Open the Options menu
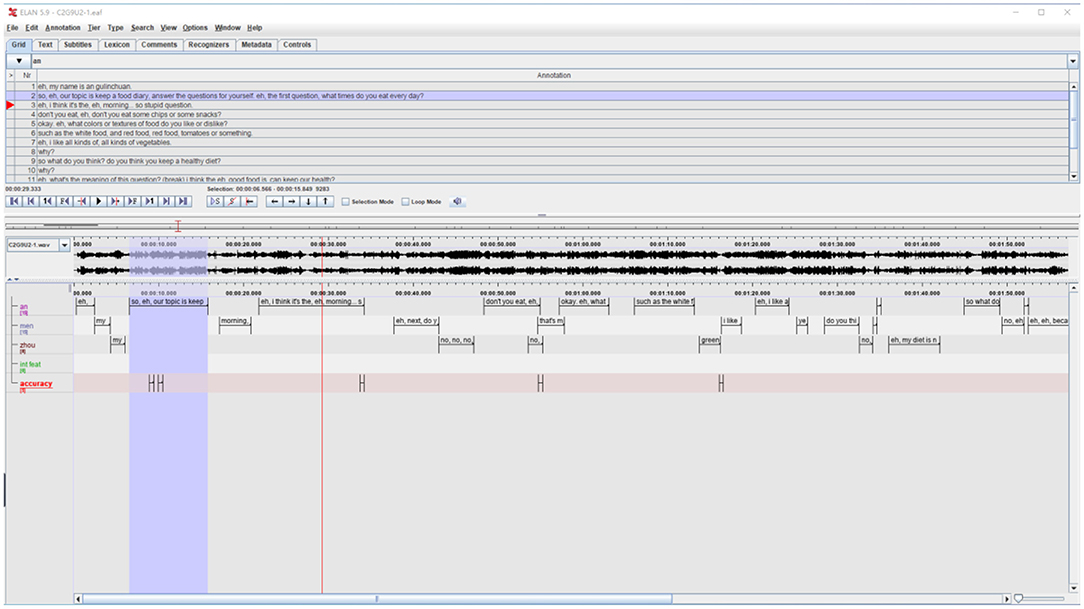Screen dimensions: 1084x609 tap(195, 28)
